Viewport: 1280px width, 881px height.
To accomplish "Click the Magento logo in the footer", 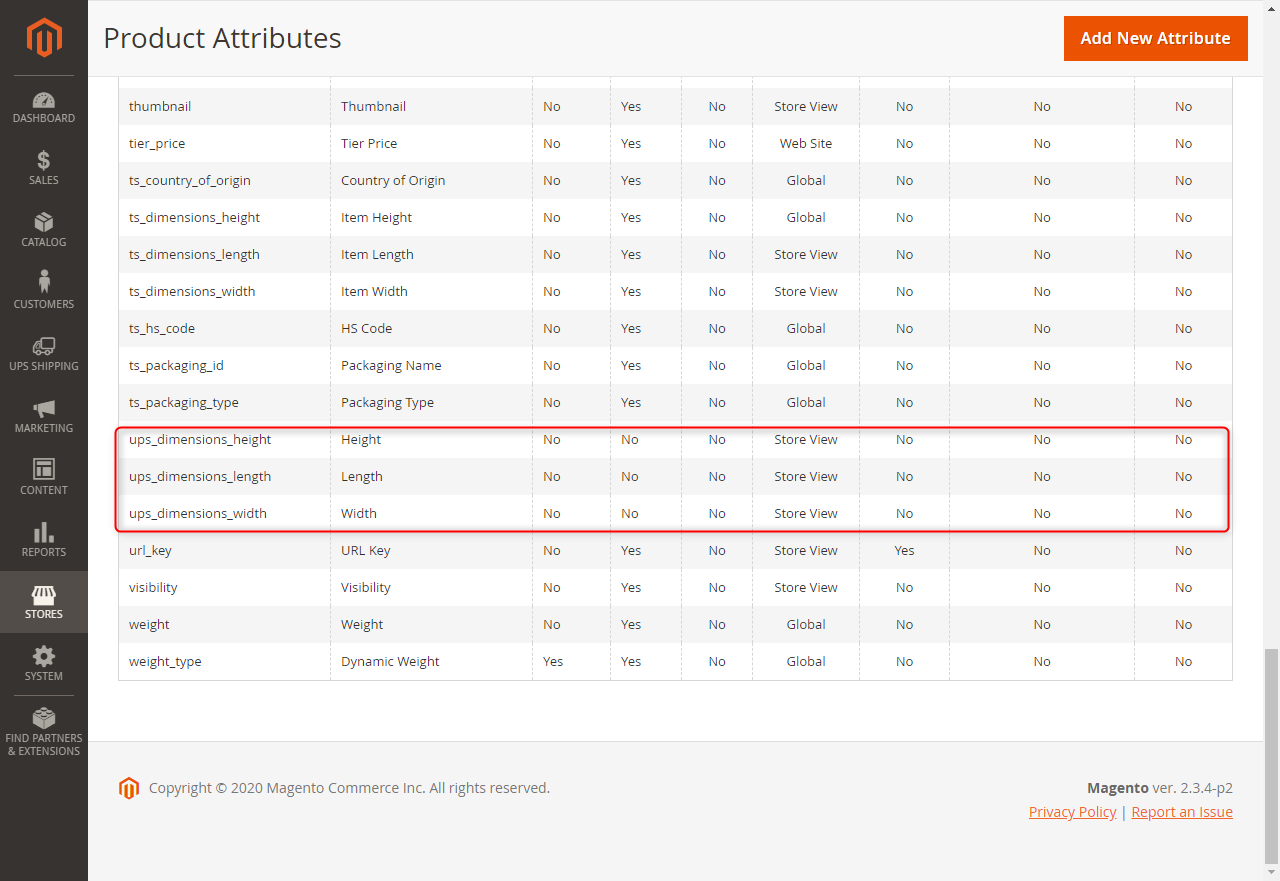I will (129, 788).
